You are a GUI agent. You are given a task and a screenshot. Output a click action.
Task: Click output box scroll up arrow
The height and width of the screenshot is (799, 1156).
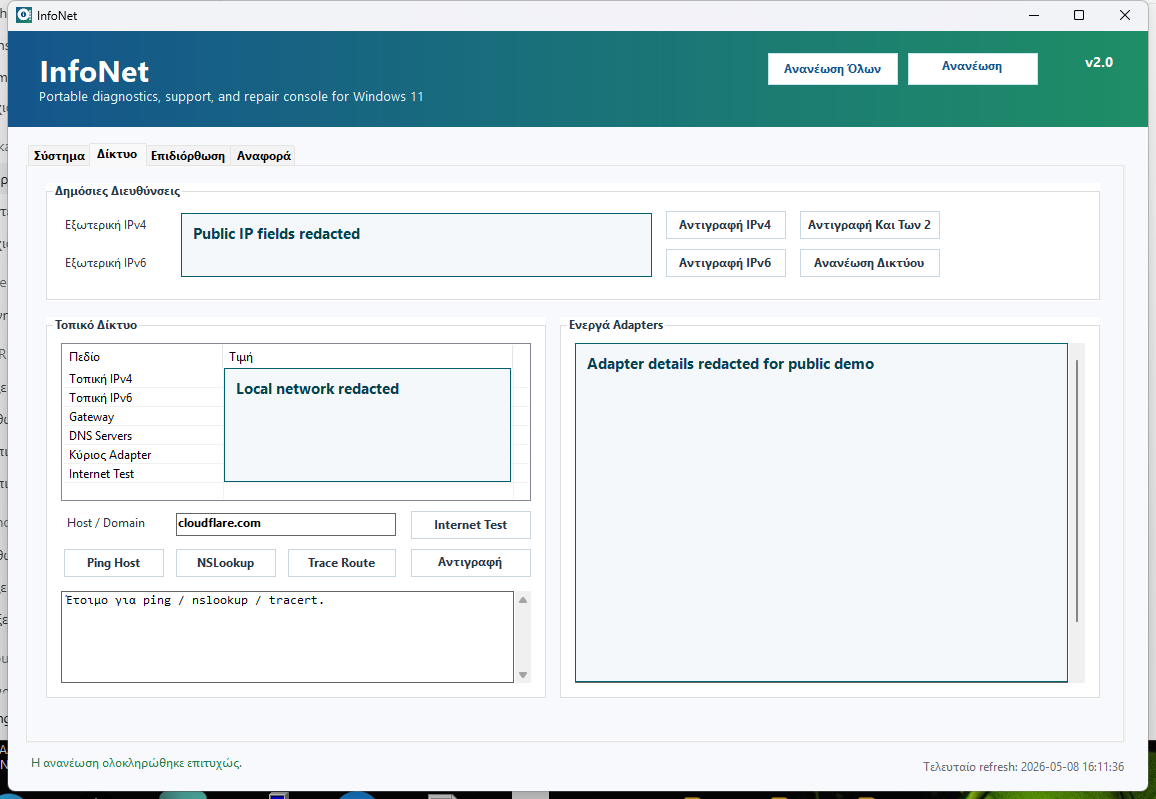523,600
